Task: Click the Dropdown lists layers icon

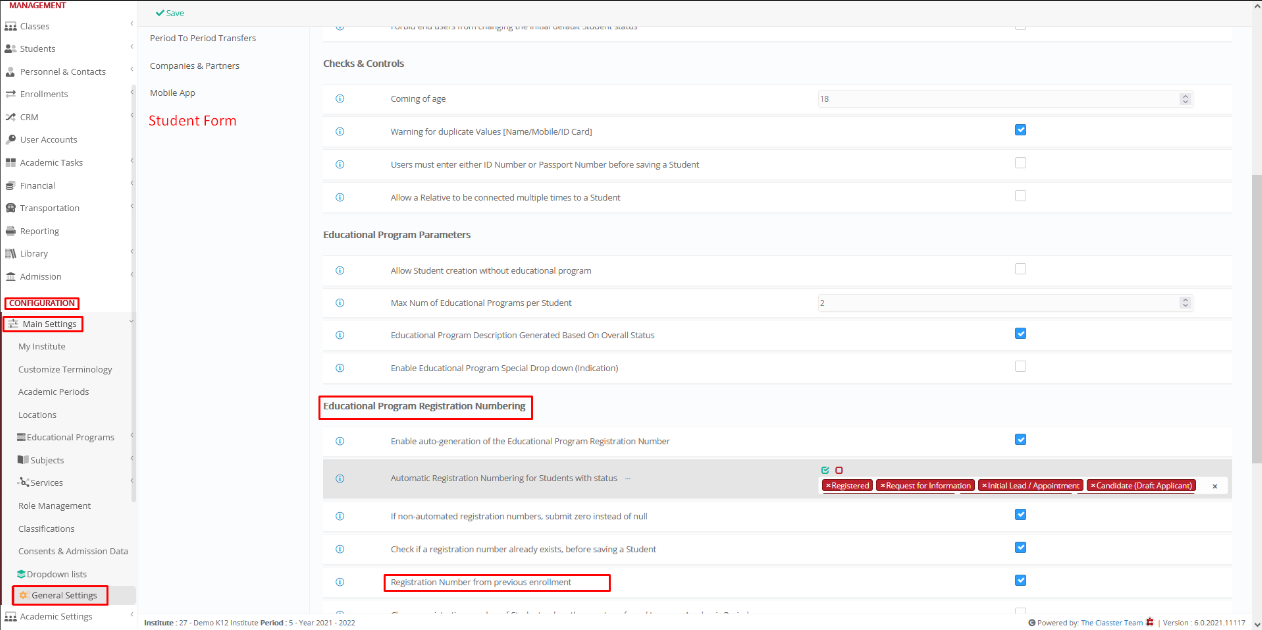Action: click(21, 574)
